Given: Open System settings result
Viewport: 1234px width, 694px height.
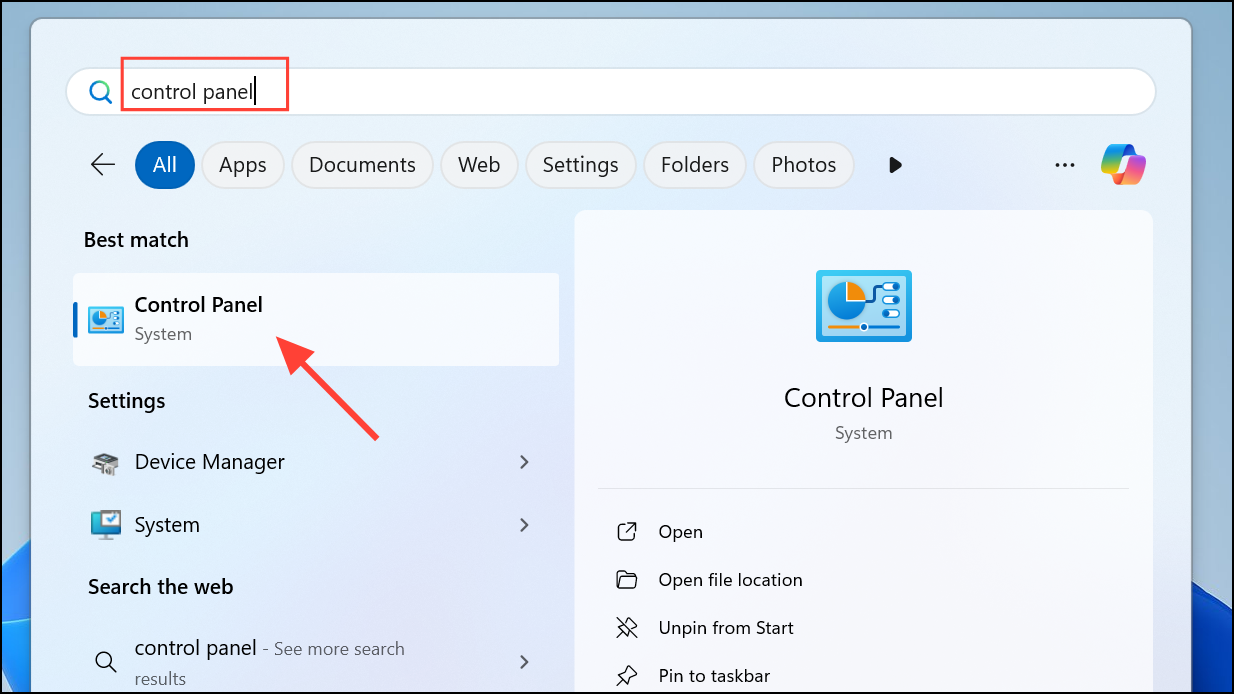Looking at the screenshot, I should (316, 525).
